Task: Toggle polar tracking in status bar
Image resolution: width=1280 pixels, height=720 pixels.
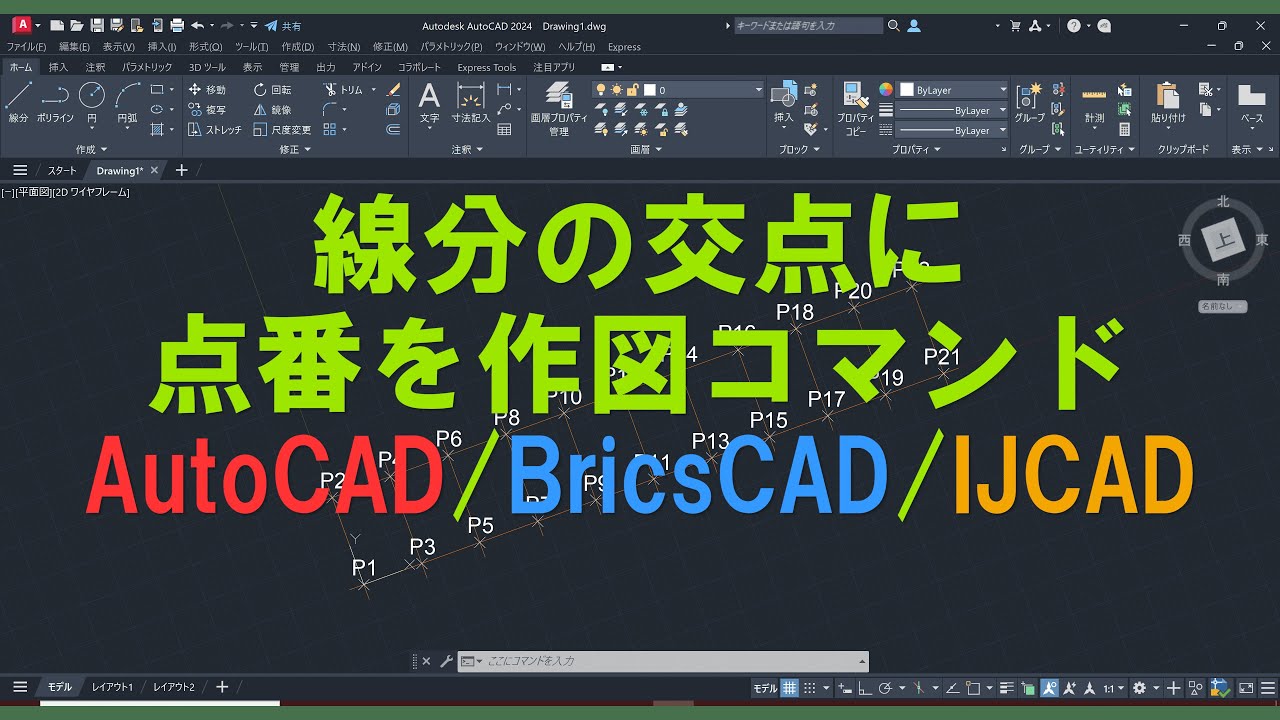Action: click(x=885, y=688)
